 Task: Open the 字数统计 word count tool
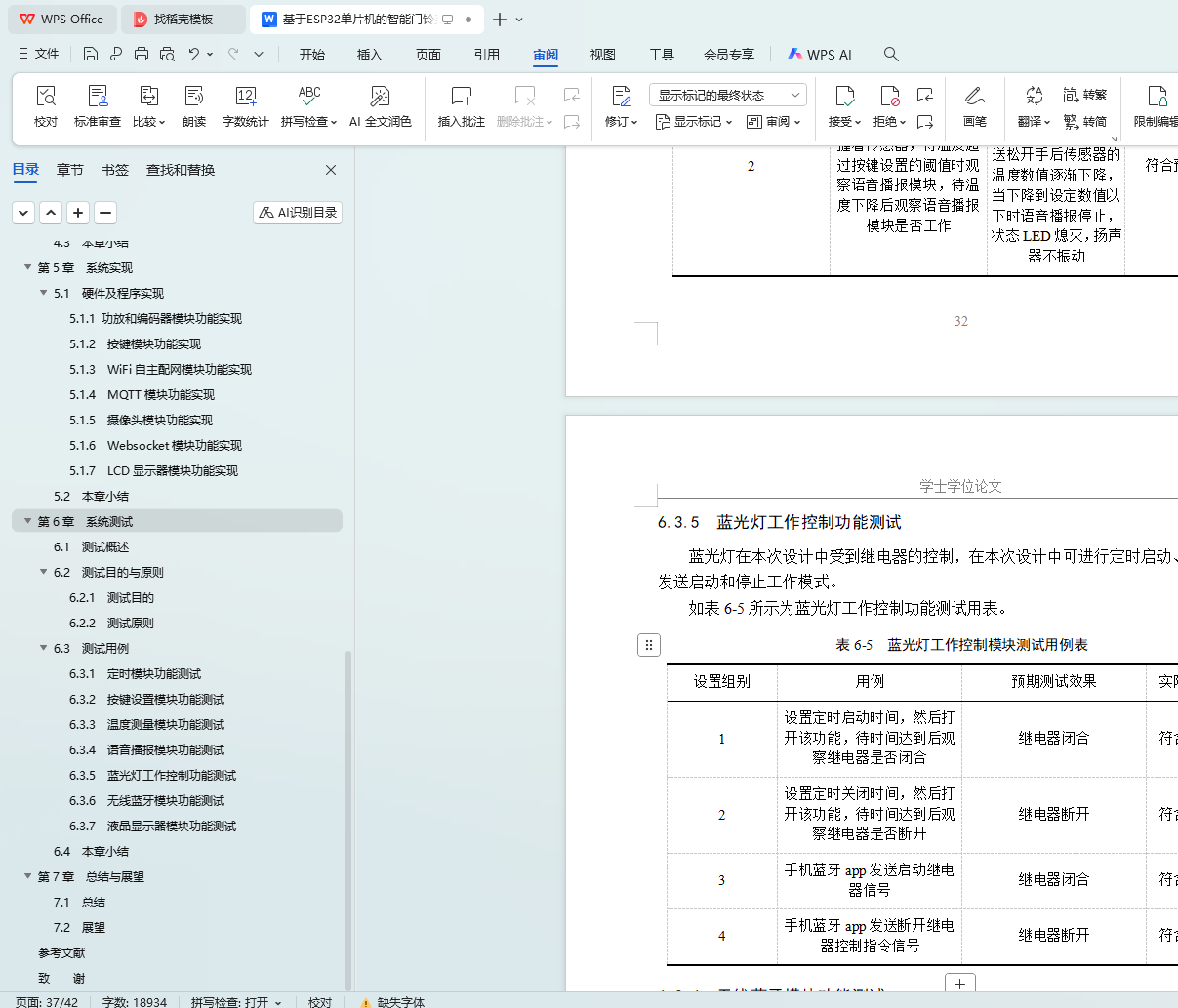245,106
